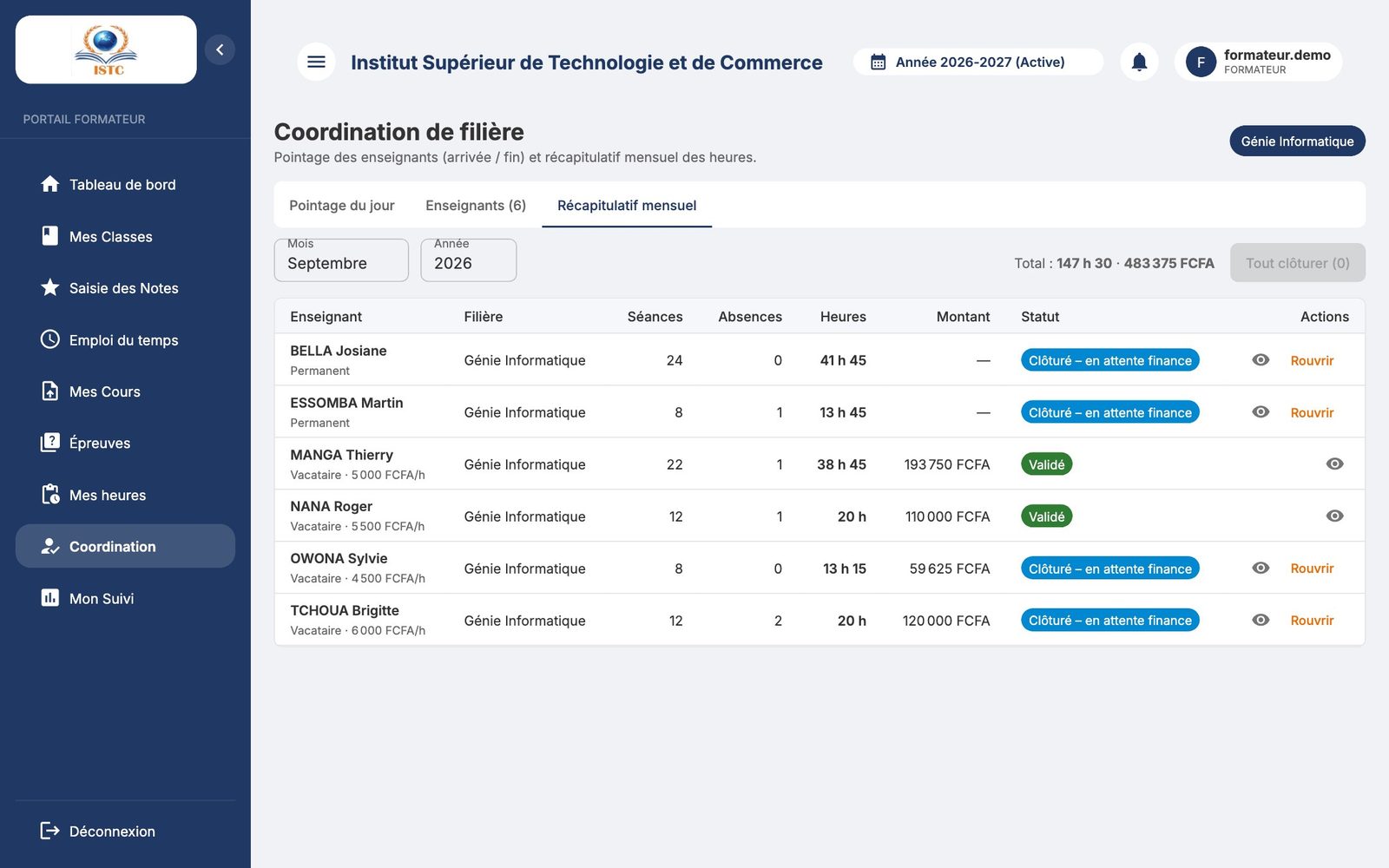This screenshot has height=868, width=1389.
Task: Click Rouvrir for BELLA Josiane
Action: coord(1312,360)
